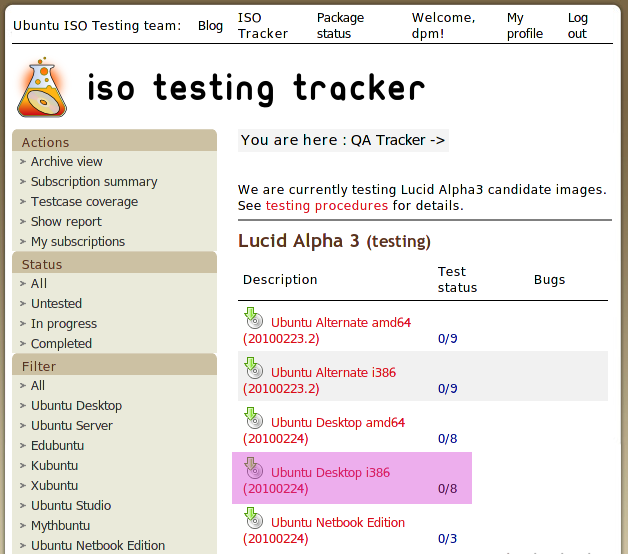Open Subscription summary

[94, 182]
